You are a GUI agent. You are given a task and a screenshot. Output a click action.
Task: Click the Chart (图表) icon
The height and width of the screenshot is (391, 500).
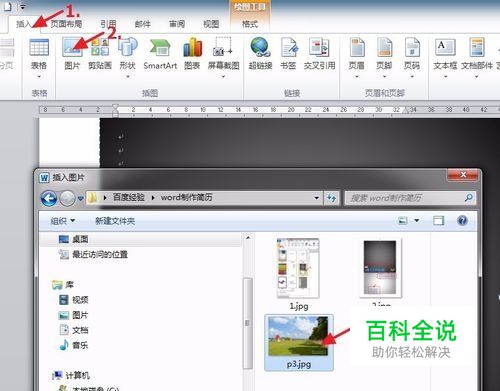[x=192, y=47]
